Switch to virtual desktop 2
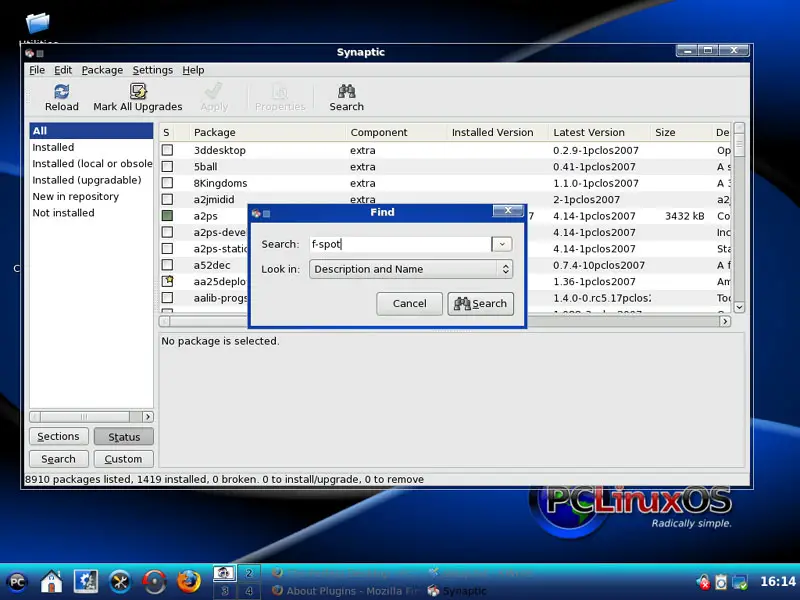800x600 pixels. pos(249,573)
